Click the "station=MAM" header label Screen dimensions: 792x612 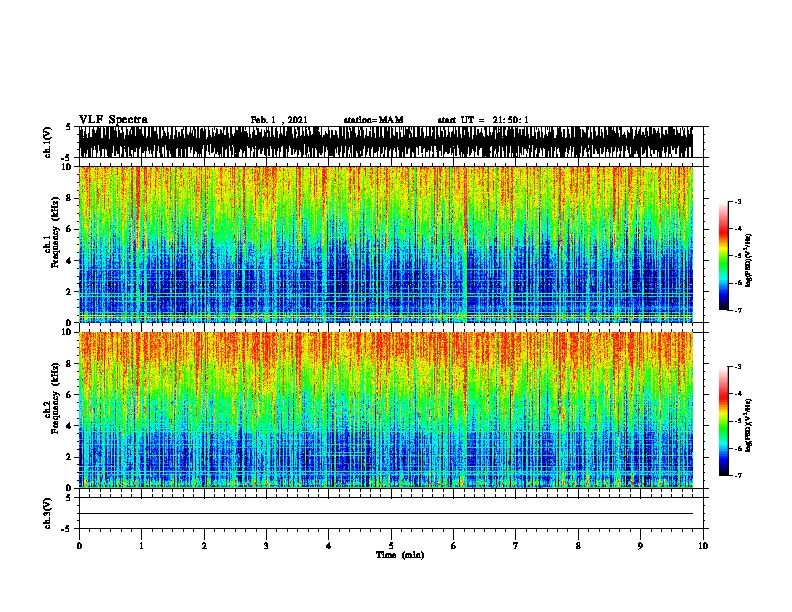click(x=373, y=120)
